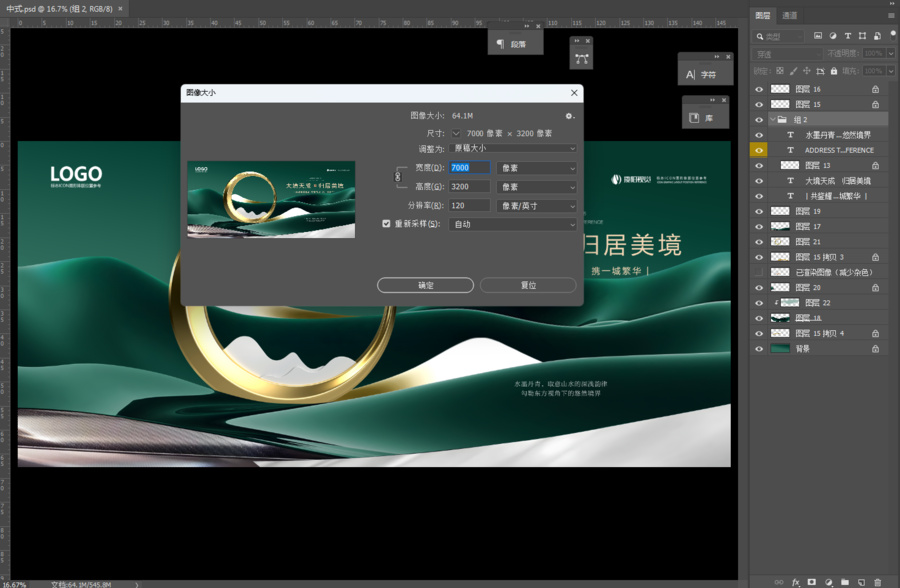Open the Libraries (库) collapsed panel
The width and height of the screenshot is (900, 588).
coord(705,118)
